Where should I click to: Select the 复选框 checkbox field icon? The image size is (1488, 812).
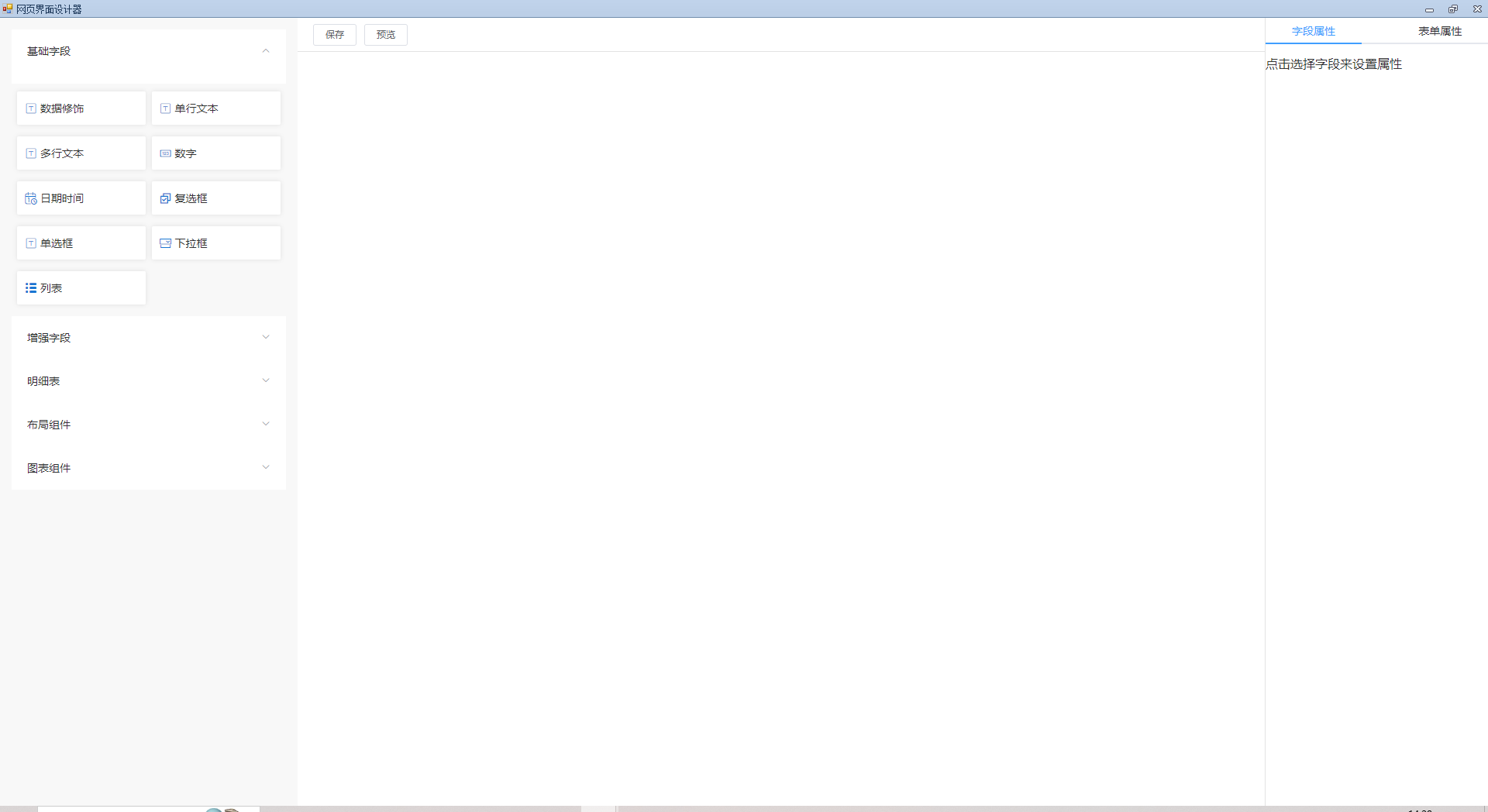165,198
